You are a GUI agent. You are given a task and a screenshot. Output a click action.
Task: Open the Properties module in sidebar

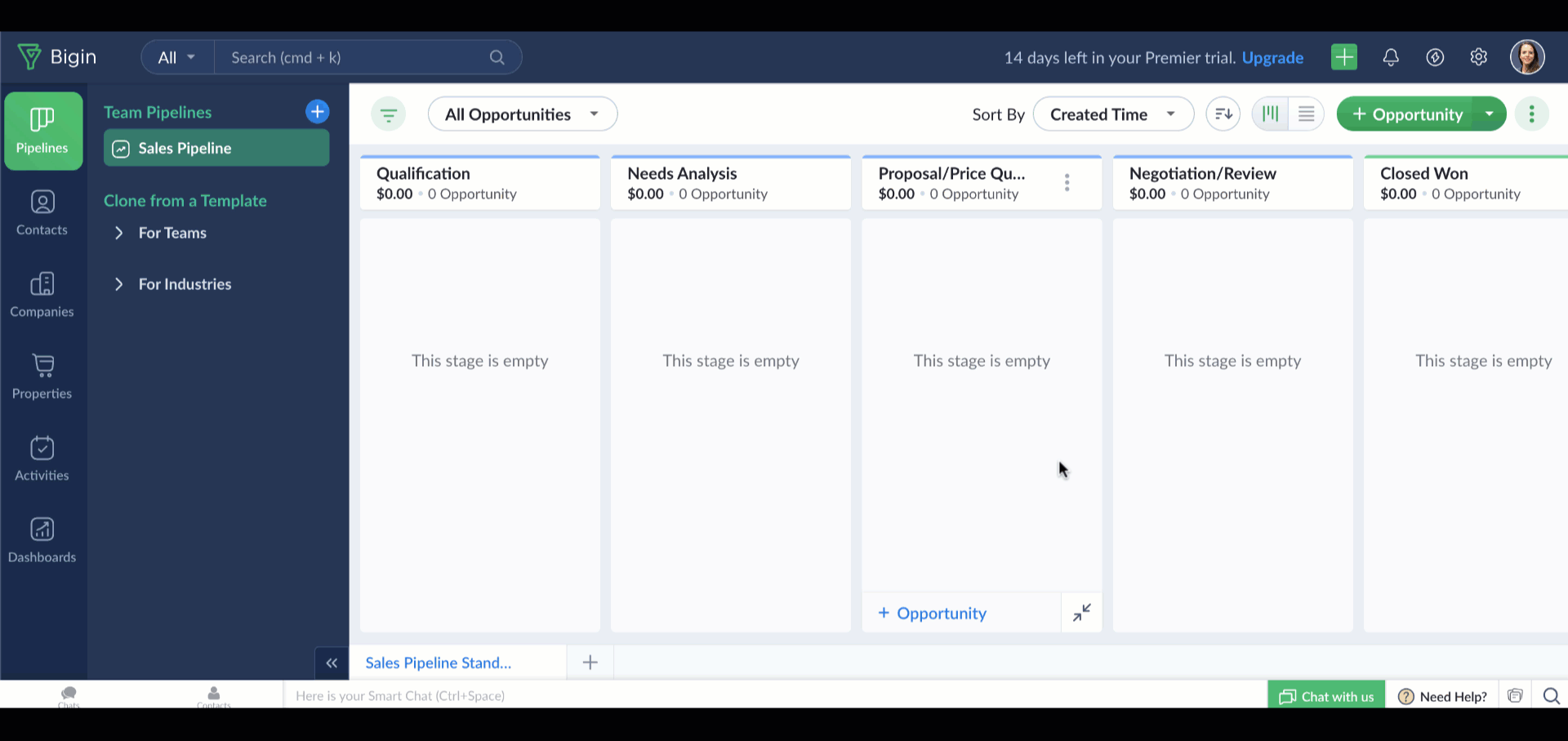pyautogui.click(x=42, y=376)
